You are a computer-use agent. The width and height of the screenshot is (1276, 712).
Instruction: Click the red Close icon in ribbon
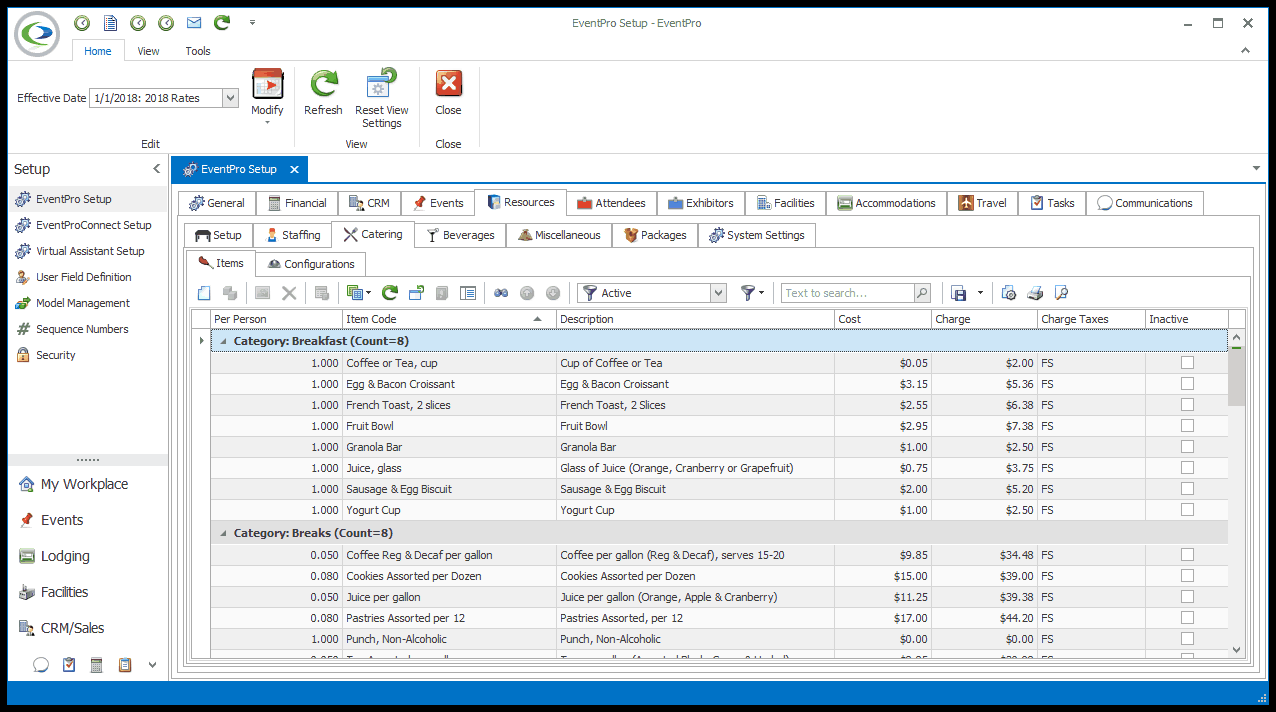click(448, 84)
